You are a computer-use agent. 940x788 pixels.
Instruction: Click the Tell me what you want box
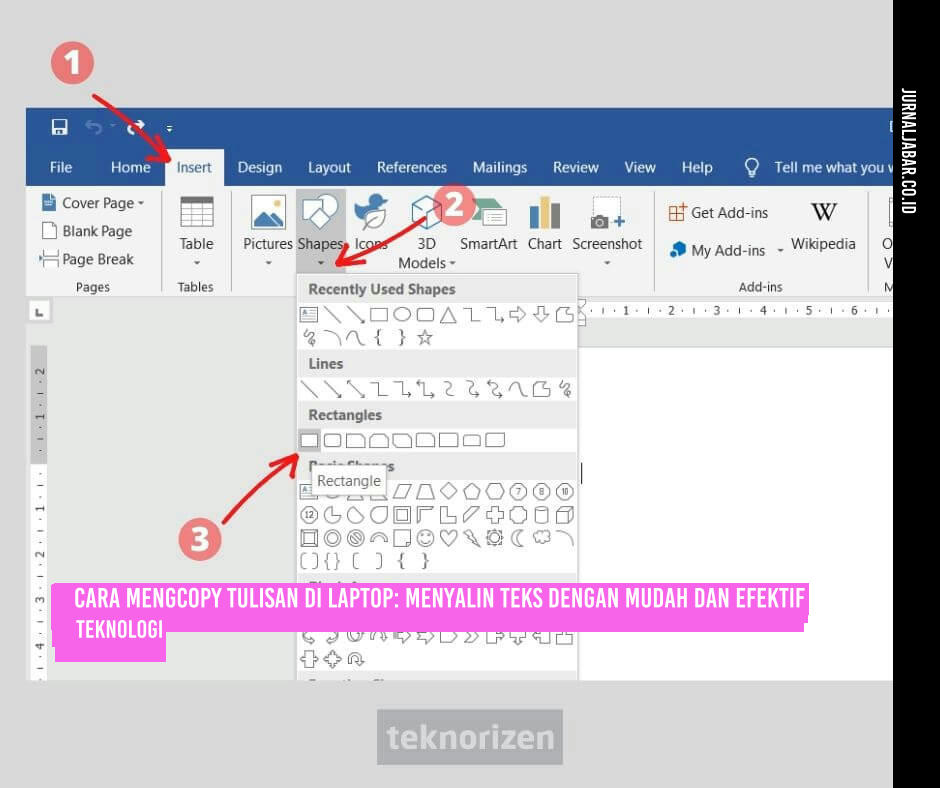[818, 167]
